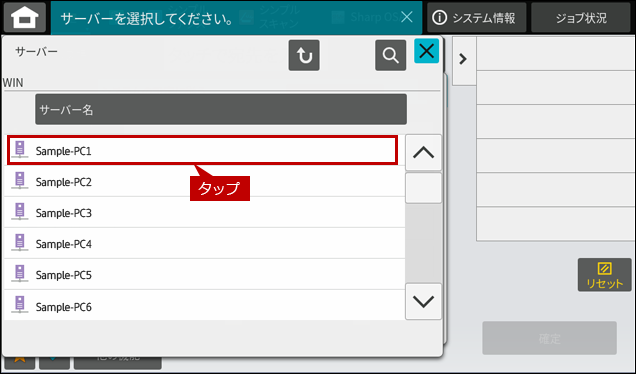Image resolution: width=636 pixels, height=374 pixels.
Task: Open ジョブ状況
Action: click(x=581, y=18)
